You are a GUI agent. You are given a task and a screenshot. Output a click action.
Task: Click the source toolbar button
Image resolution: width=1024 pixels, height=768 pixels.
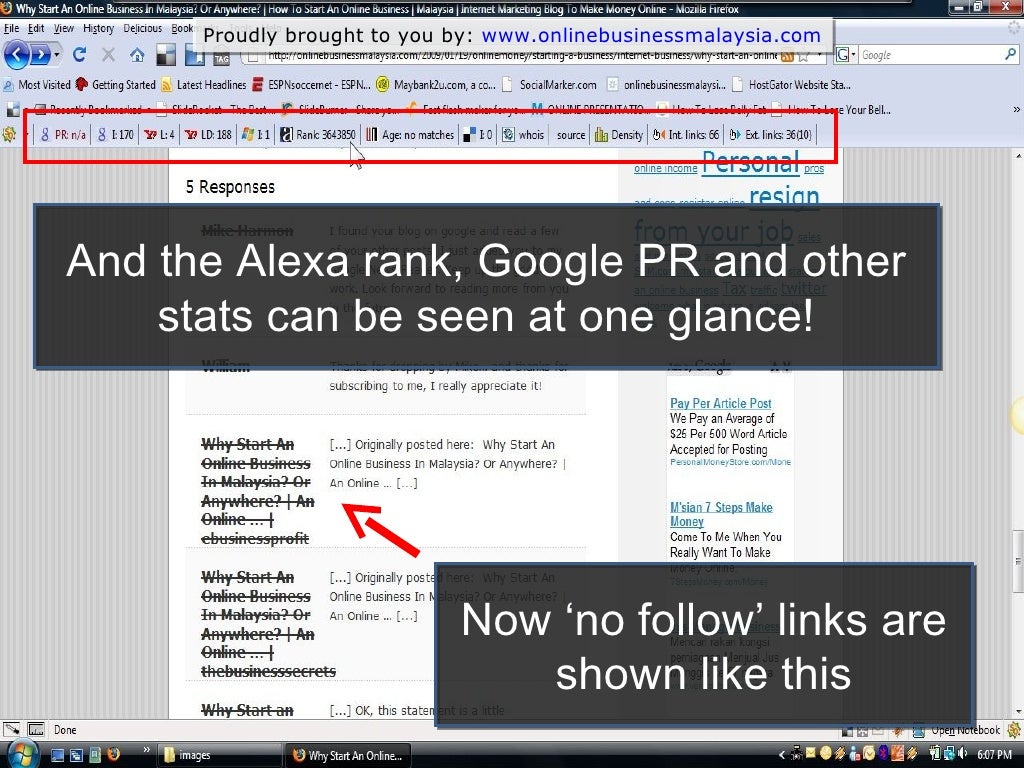[x=571, y=135]
